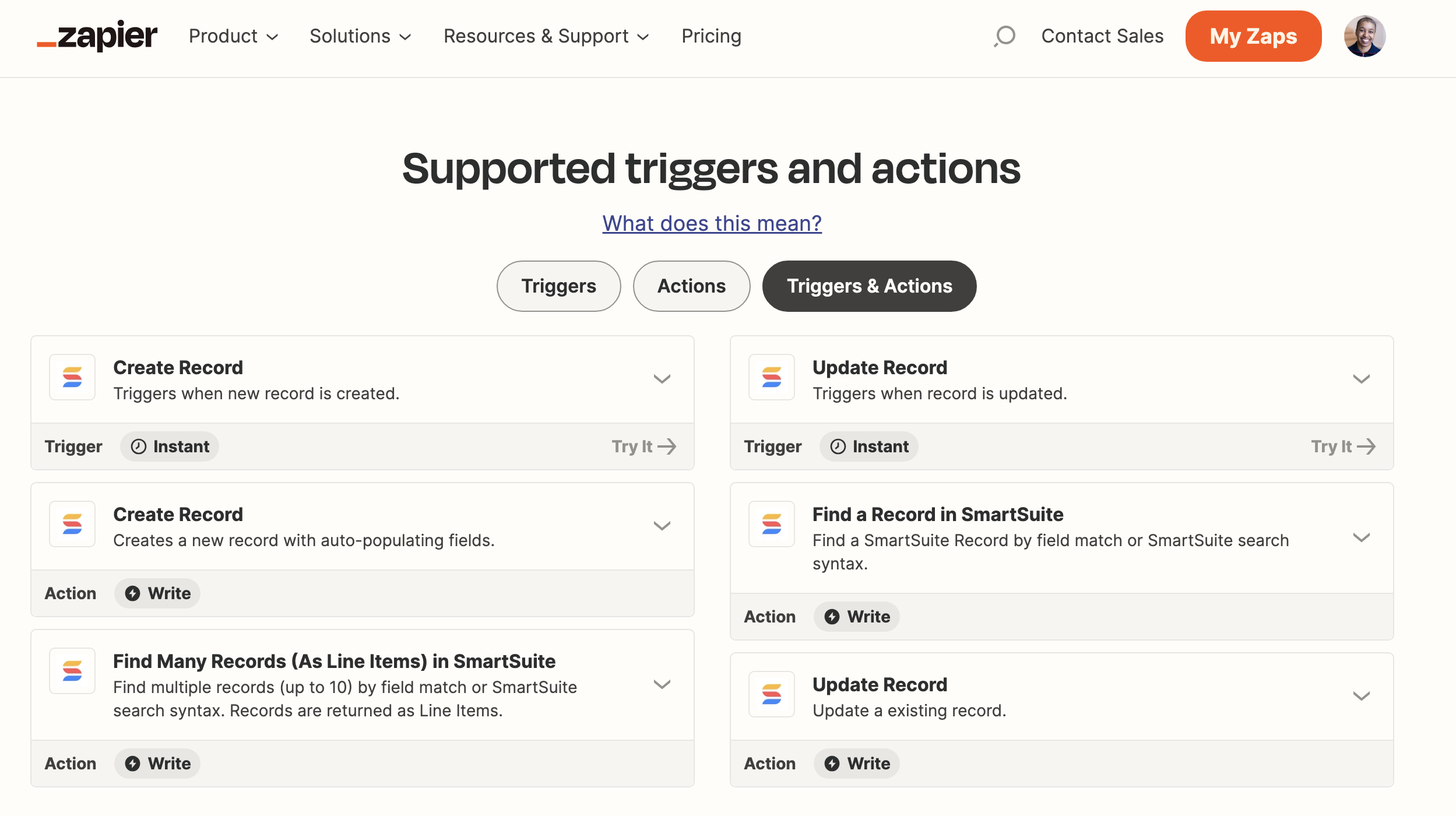Screen dimensions: 1456x816
Task: Click Try It on the Update Record trigger
Action: click(1344, 446)
